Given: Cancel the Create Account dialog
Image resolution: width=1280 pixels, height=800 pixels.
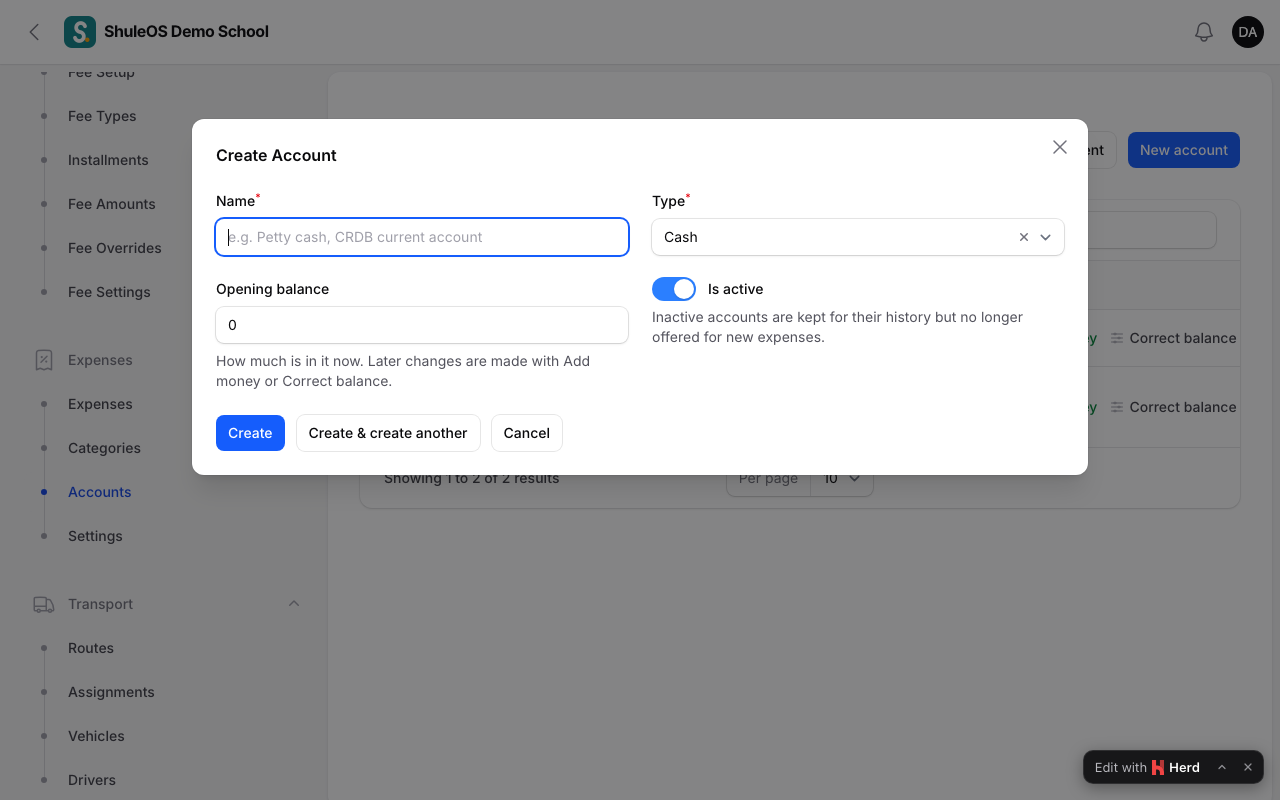Looking at the screenshot, I should click(x=527, y=433).
